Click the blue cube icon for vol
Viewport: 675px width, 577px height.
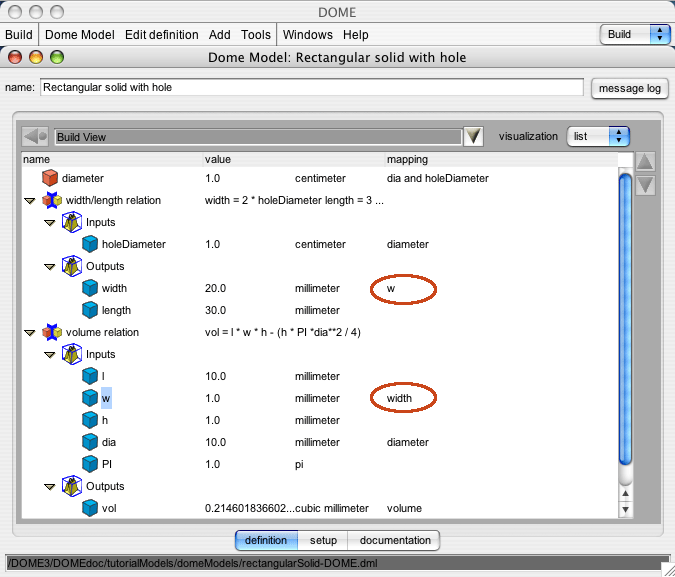coord(90,508)
